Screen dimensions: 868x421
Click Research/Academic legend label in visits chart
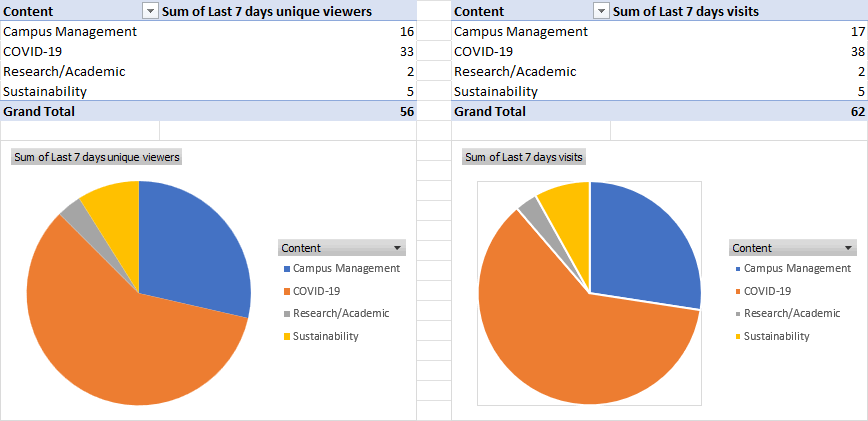pos(792,313)
